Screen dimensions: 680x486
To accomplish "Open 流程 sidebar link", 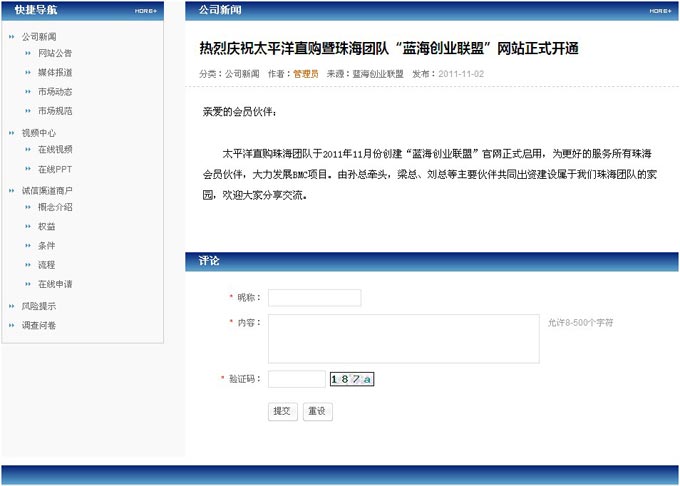I will point(46,265).
